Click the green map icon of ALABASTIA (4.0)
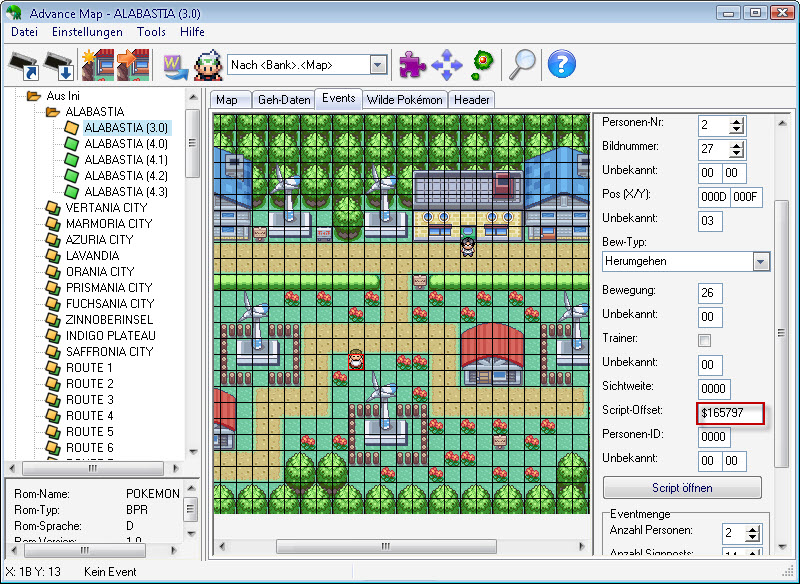The width and height of the screenshot is (800, 584). 72,144
